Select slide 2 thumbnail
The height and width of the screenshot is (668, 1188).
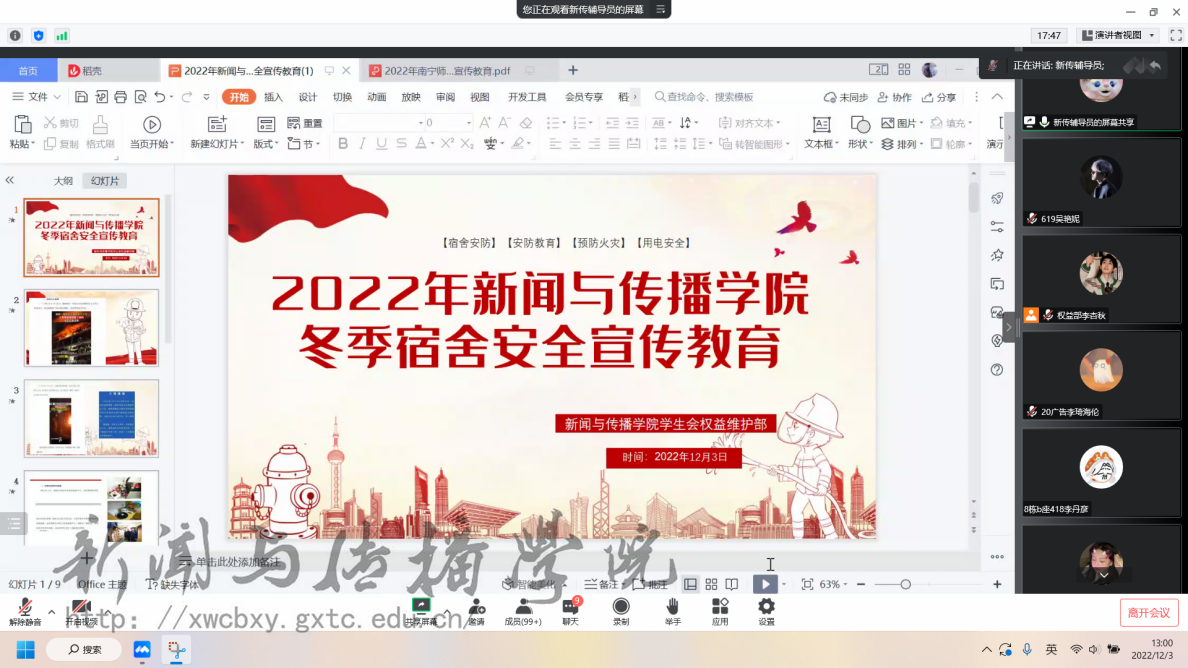click(92, 328)
